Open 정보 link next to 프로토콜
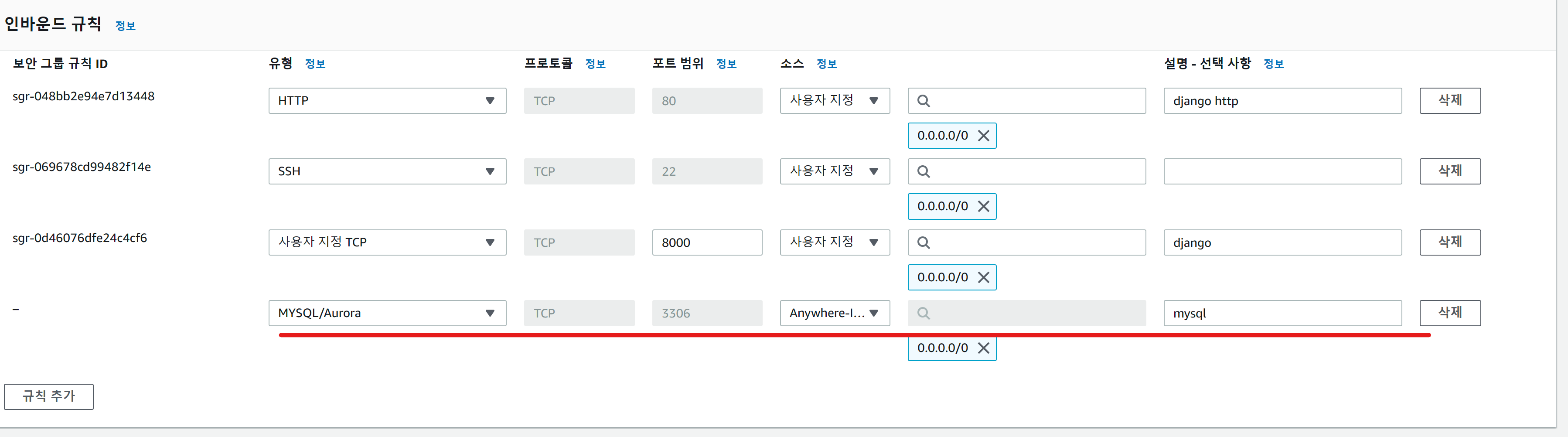The image size is (1568, 437). [595, 64]
